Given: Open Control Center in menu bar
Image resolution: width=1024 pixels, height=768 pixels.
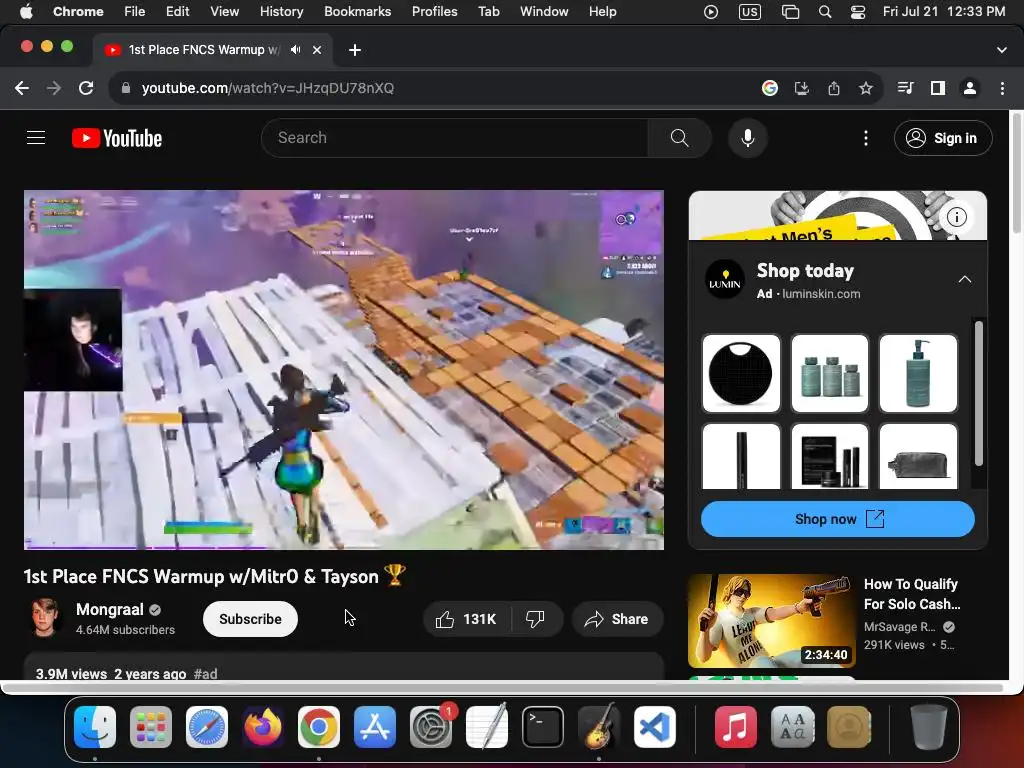Looking at the screenshot, I should point(857,12).
